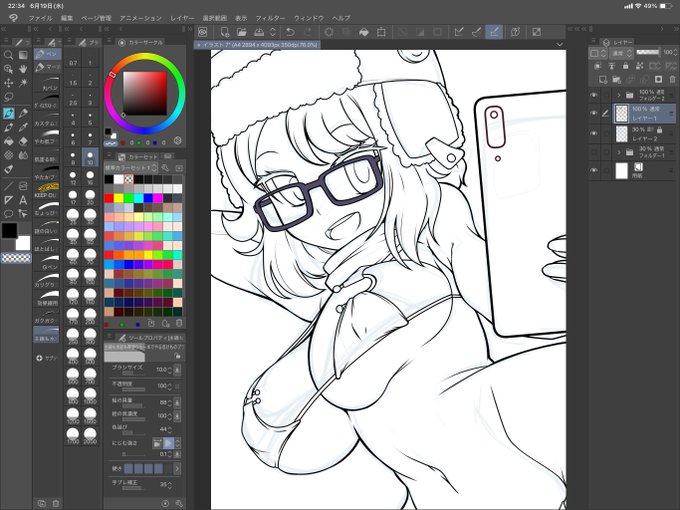Select the Auto select magic wand tool
The image size is (680, 510).
23,83
